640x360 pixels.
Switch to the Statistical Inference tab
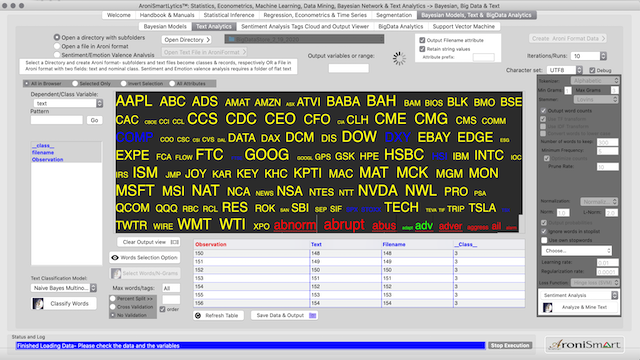coord(229,15)
